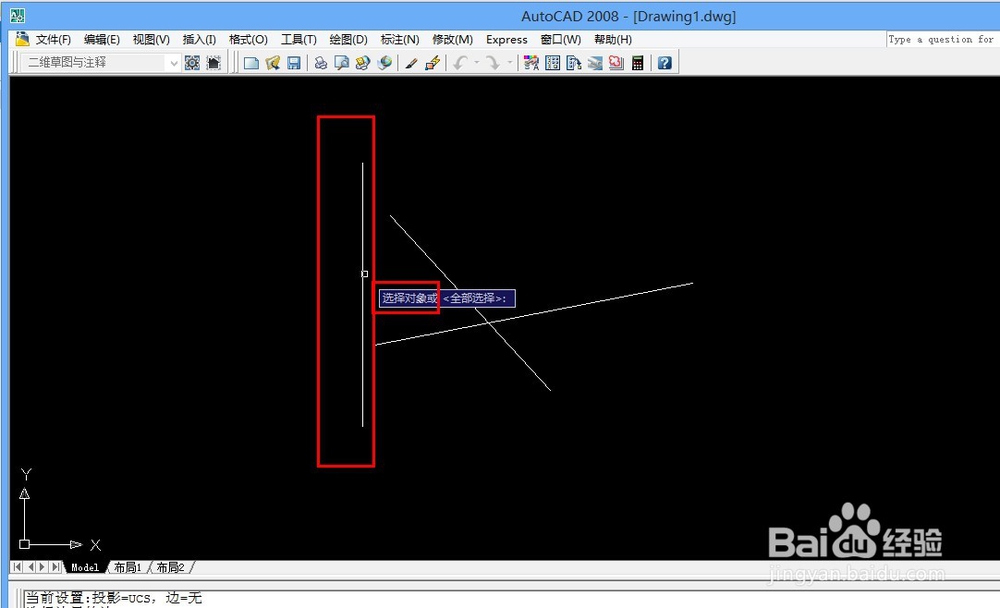Open the 视图(V) menu
The image size is (1000, 608).
click(x=151, y=40)
